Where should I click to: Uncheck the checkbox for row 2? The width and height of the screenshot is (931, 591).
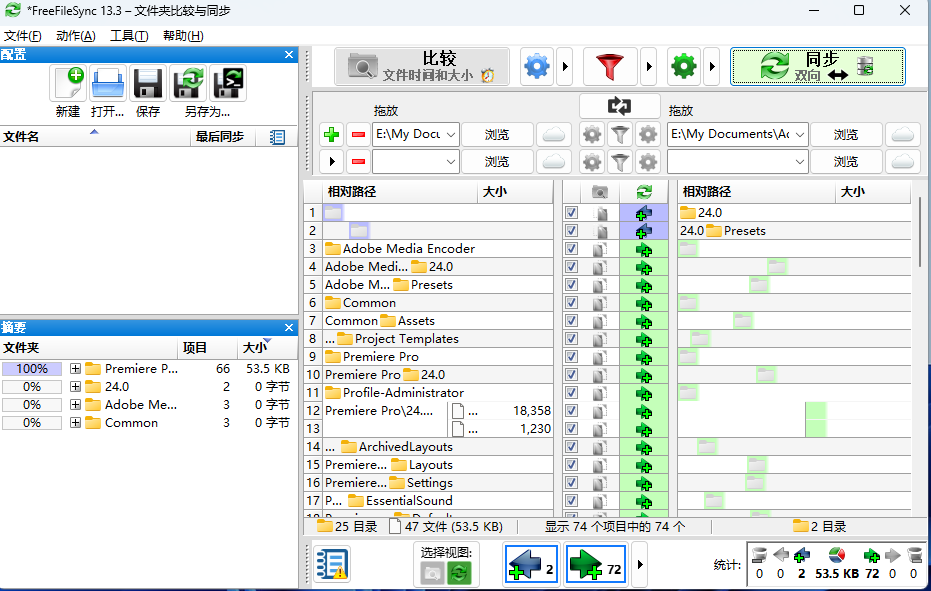pyautogui.click(x=571, y=230)
